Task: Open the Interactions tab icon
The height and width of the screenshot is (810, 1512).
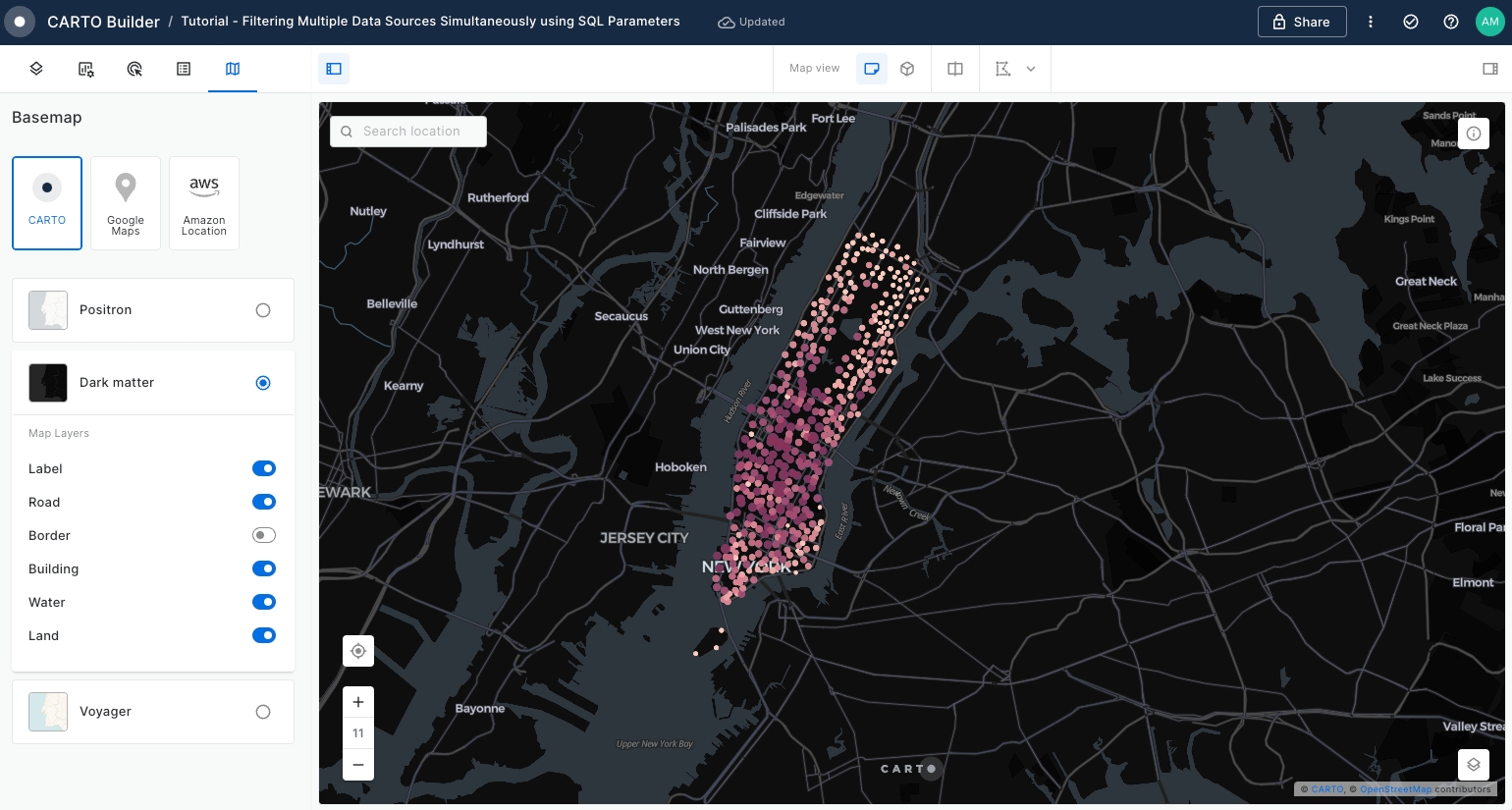Action: pyautogui.click(x=135, y=69)
